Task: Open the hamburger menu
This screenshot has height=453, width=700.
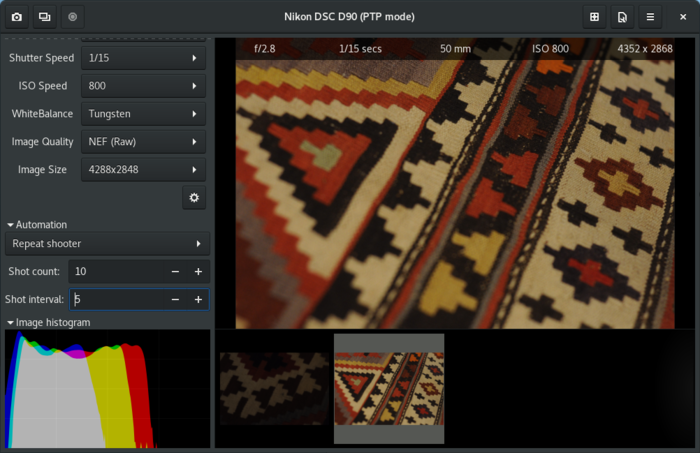Action: [650, 17]
